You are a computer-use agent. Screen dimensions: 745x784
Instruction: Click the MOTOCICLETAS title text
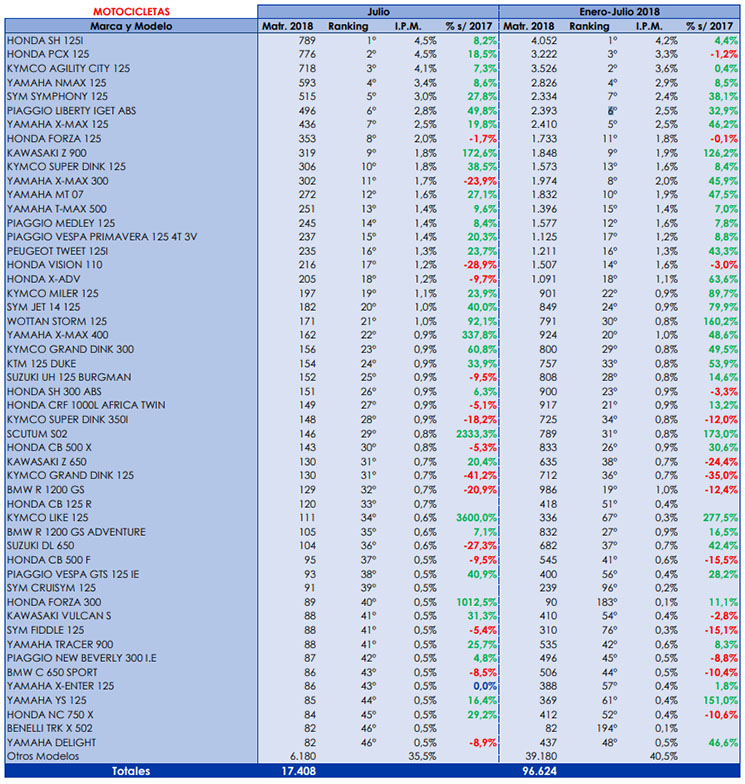[132, 12]
